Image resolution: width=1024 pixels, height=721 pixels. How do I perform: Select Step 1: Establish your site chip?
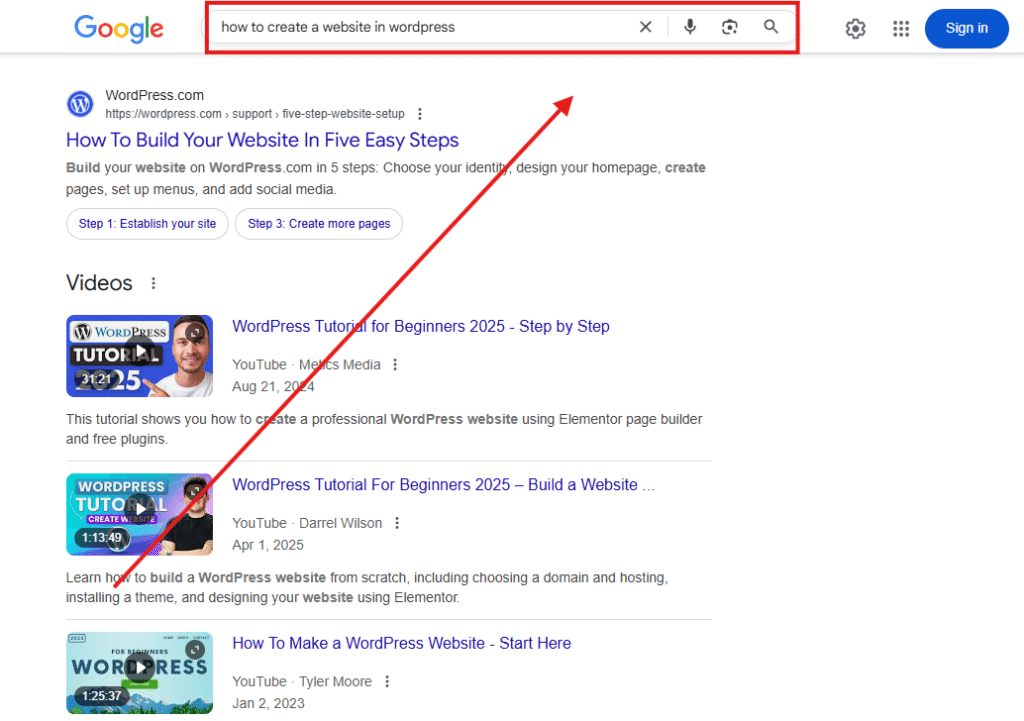click(147, 224)
